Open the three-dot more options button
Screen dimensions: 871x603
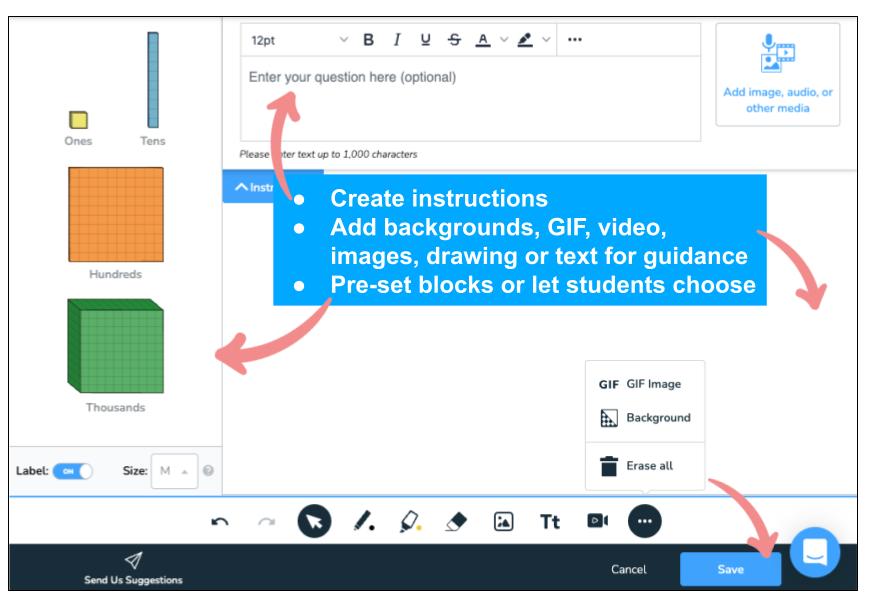644,521
